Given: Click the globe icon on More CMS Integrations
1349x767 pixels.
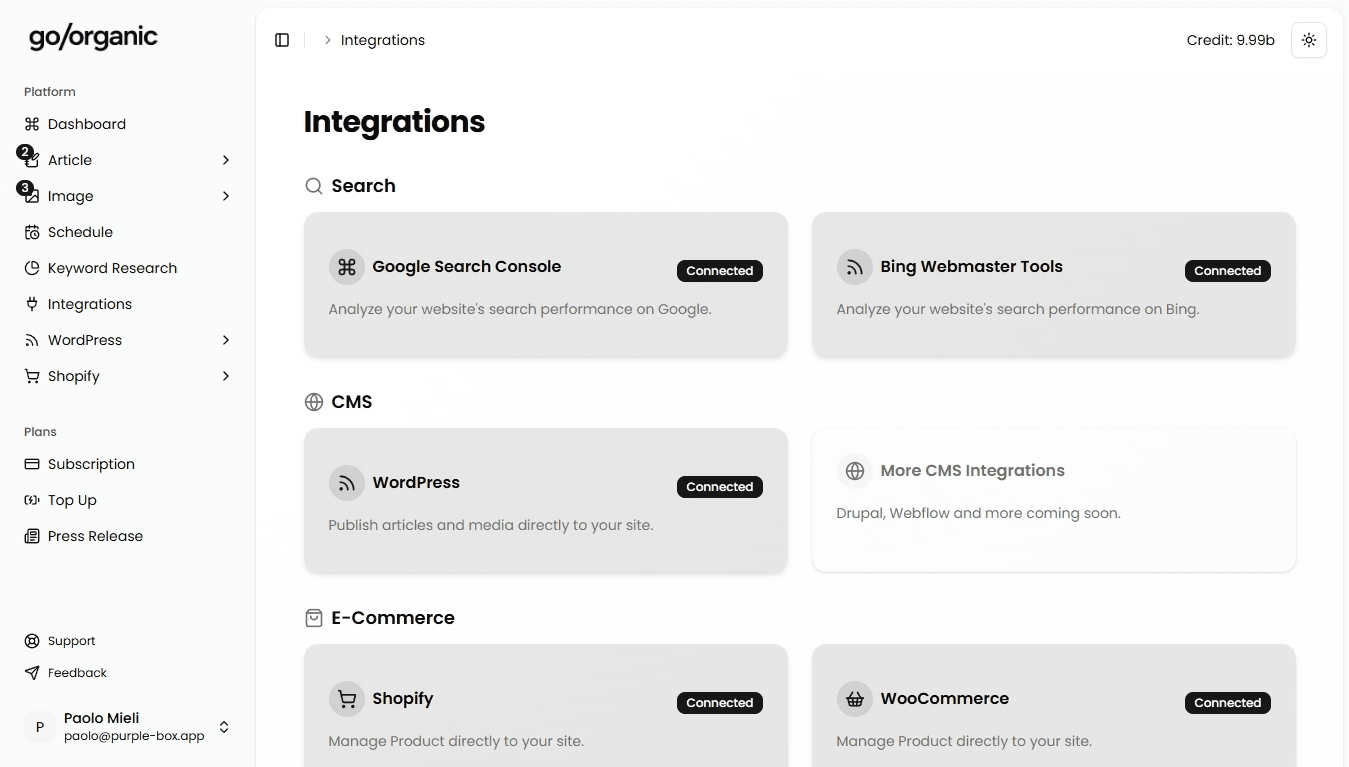Looking at the screenshot, I should [x=855, y=471].
